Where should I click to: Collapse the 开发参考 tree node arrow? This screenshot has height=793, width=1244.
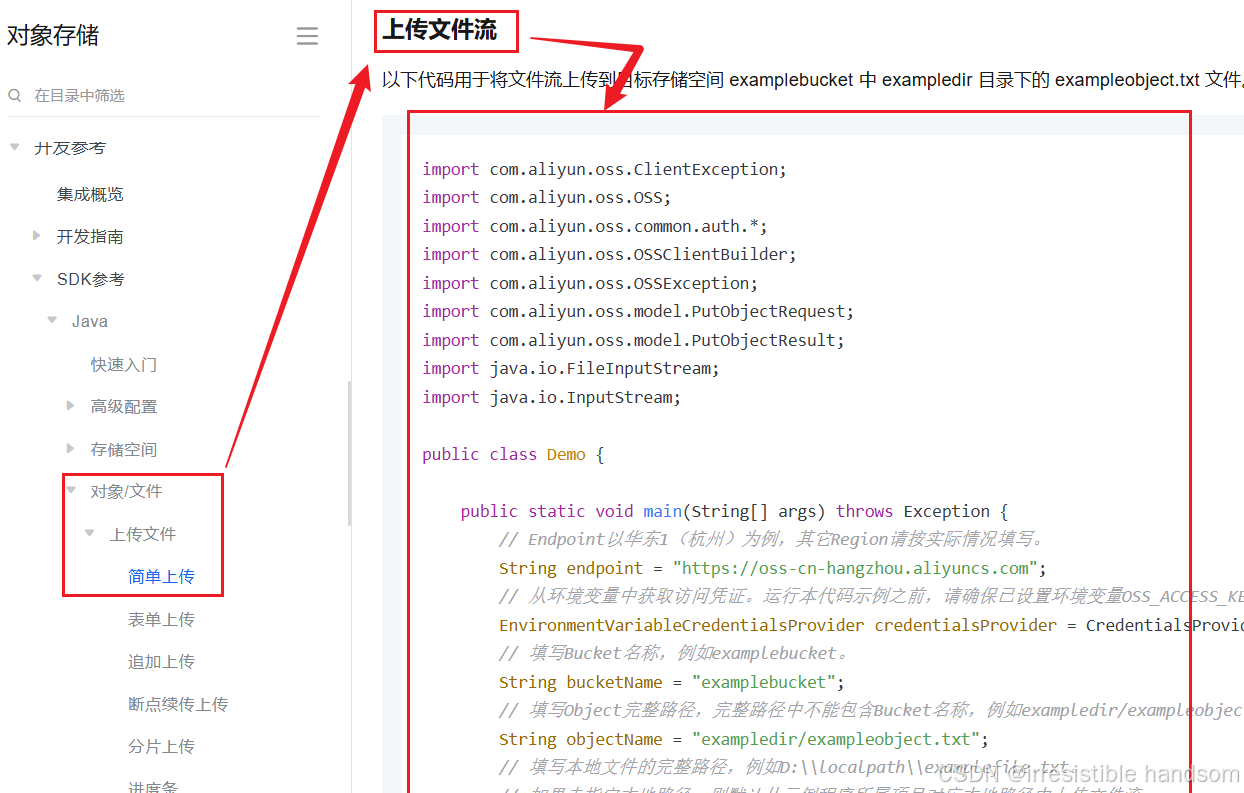[x=14, y=147]
